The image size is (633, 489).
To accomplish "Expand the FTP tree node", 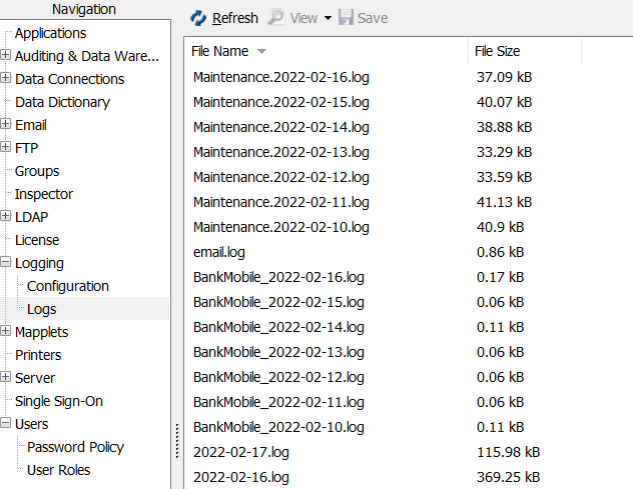I will click(x=6, y=148).
